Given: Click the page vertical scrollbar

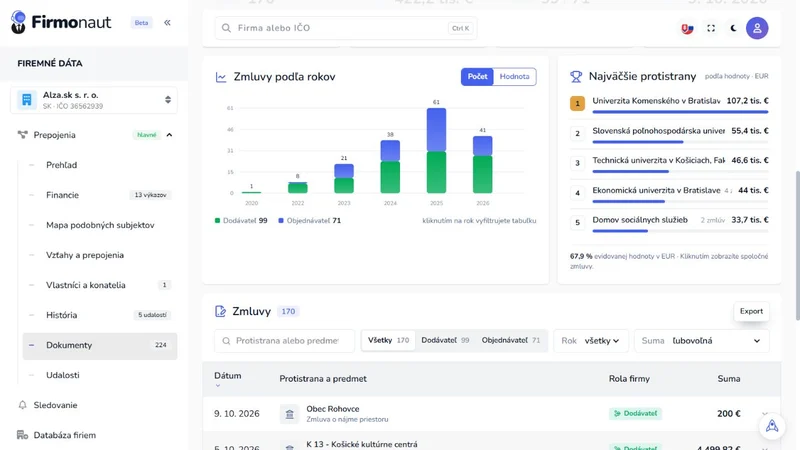Looking at the screenshot, I should [x=796, y=245].
